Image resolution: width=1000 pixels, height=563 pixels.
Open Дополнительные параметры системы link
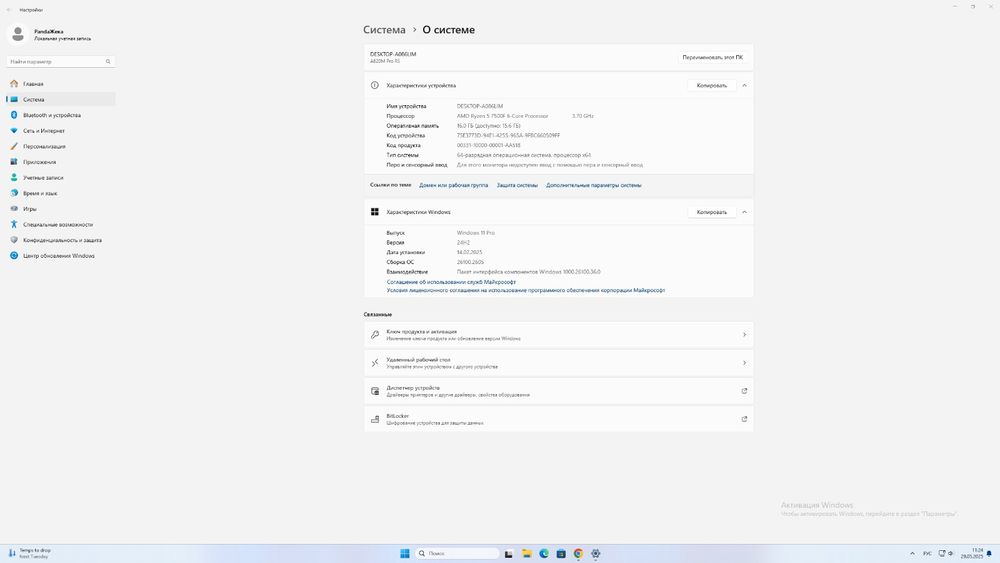click(594, 185)
